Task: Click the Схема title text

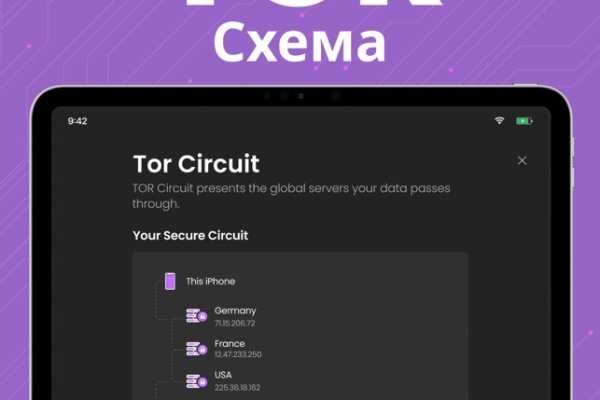Action: [x=300, y=45]
